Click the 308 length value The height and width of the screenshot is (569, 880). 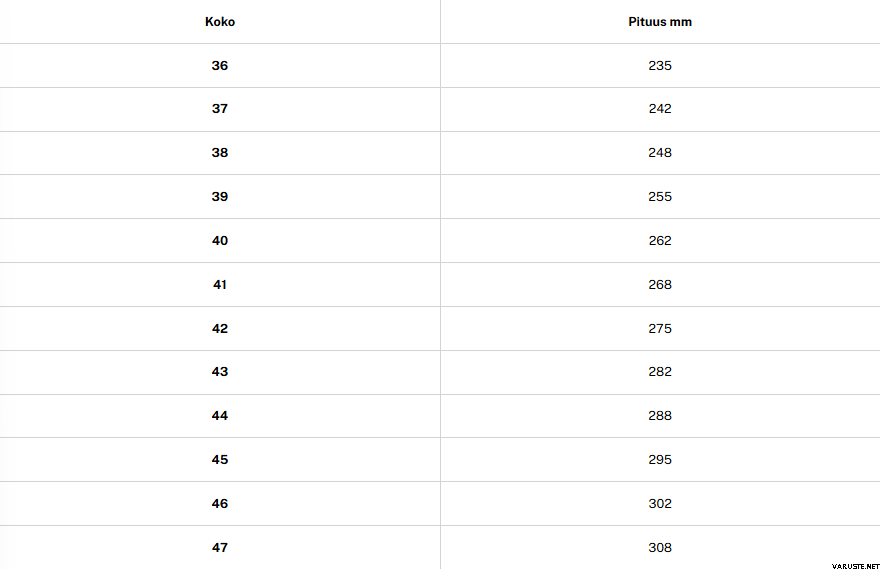[x=660, y=548]
